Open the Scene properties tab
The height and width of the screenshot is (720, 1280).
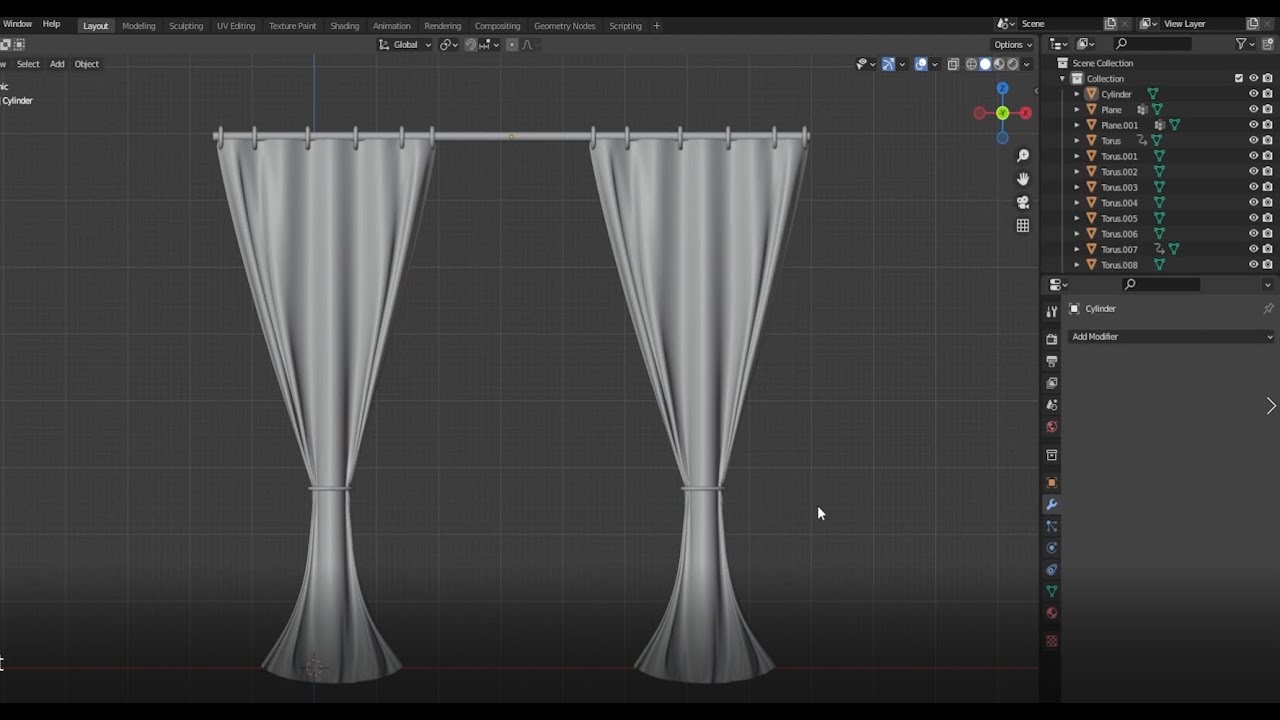[1051, 405]
